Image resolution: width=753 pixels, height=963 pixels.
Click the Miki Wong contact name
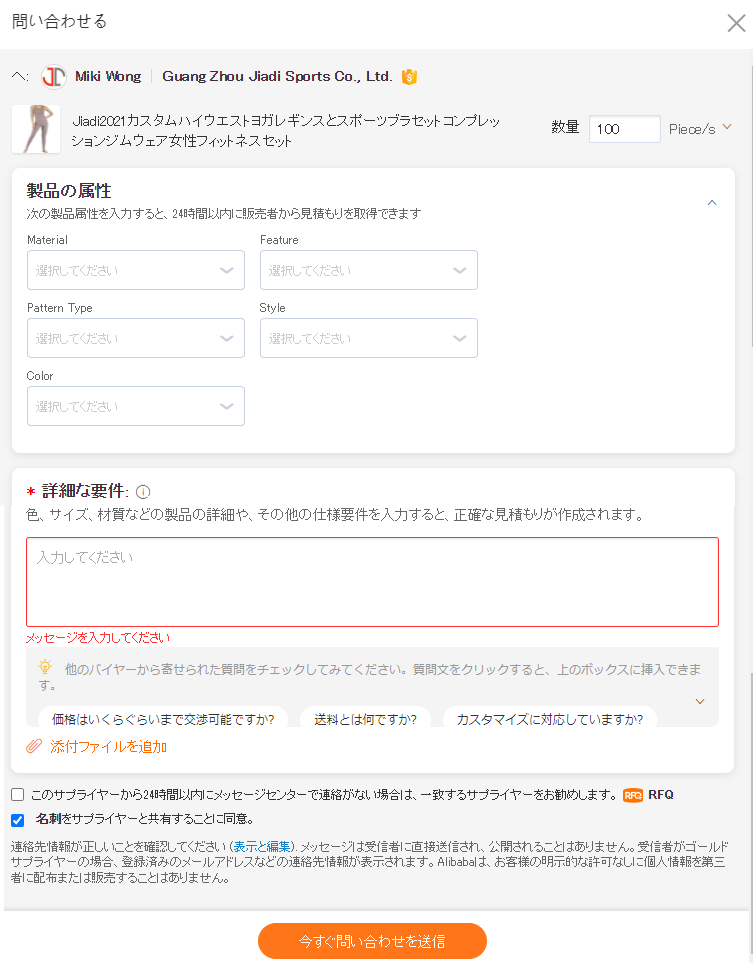pos(108,77)
